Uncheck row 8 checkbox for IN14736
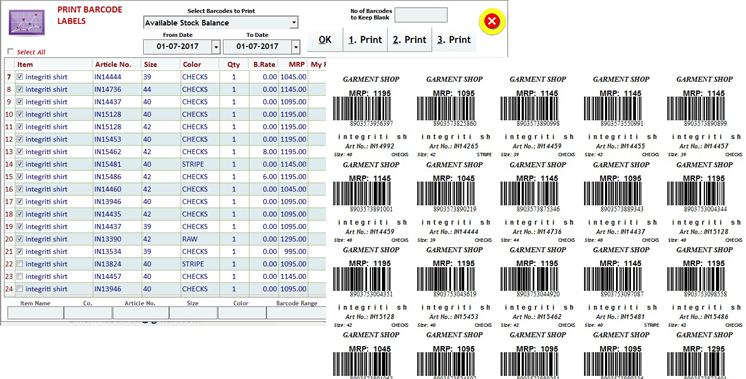746x379 pixels. 20,89
